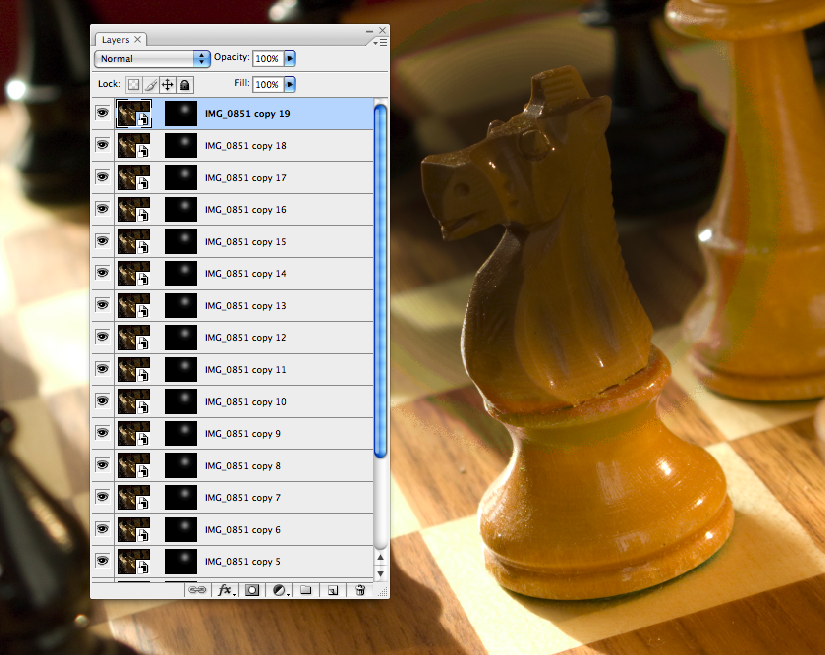Viewport: 825px width, 655px height.
Task: Lock all layer attributes
Action: click(185, 85)
